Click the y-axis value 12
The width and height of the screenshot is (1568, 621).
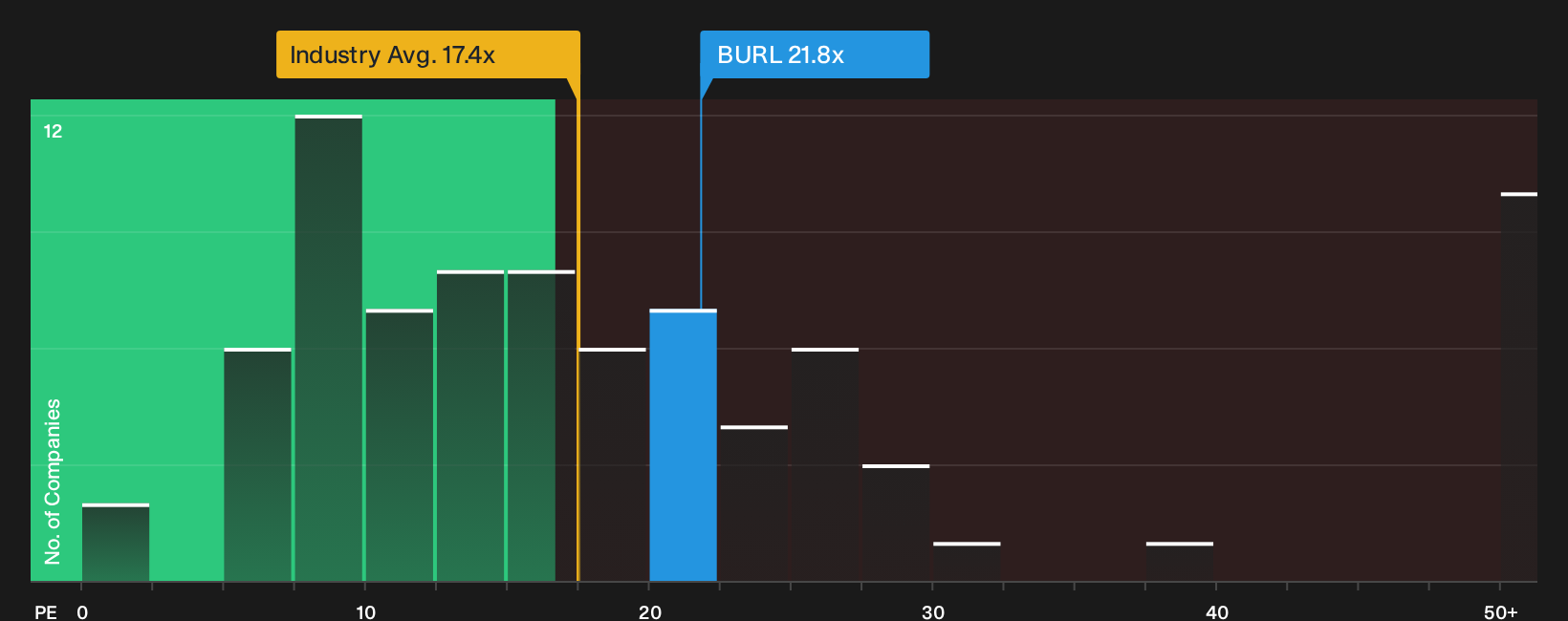[x=53, y=132]
